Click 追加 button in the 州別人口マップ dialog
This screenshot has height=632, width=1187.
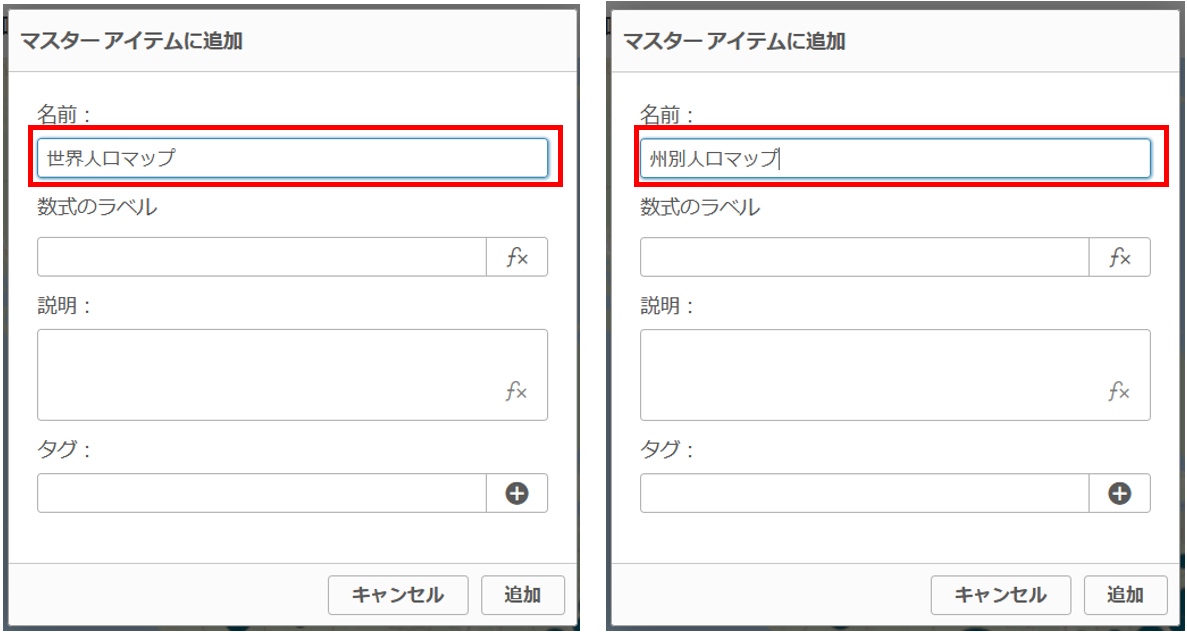pyautogui.click(x=1126, y=595)
